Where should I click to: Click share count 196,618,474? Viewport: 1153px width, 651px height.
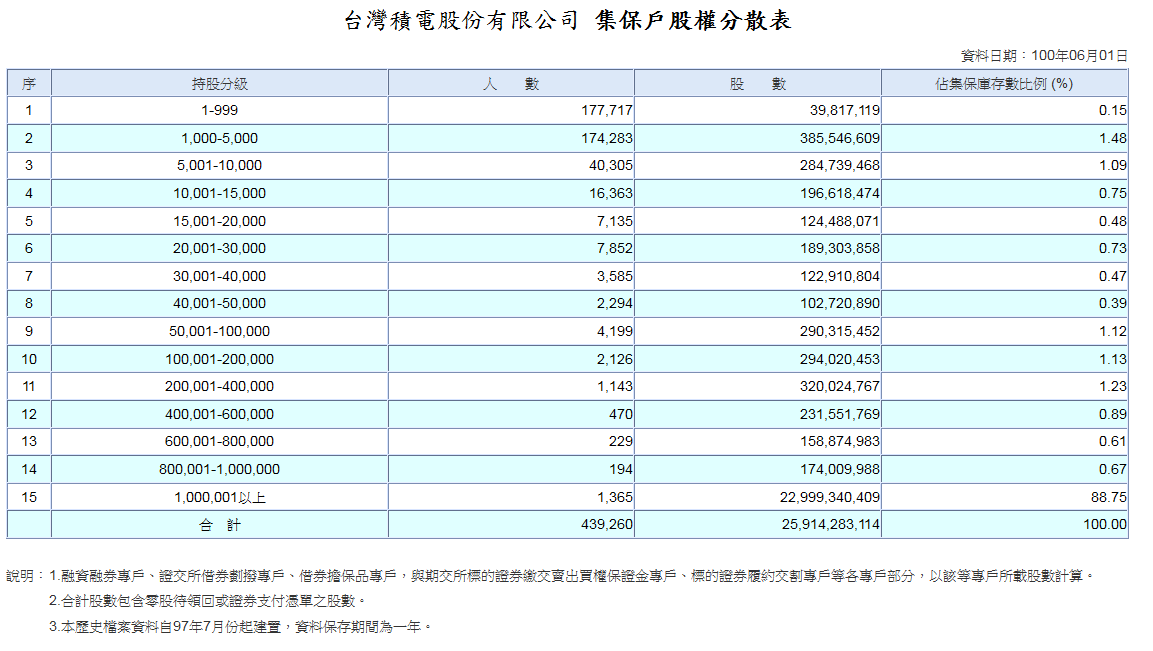[x=840, y=193]
